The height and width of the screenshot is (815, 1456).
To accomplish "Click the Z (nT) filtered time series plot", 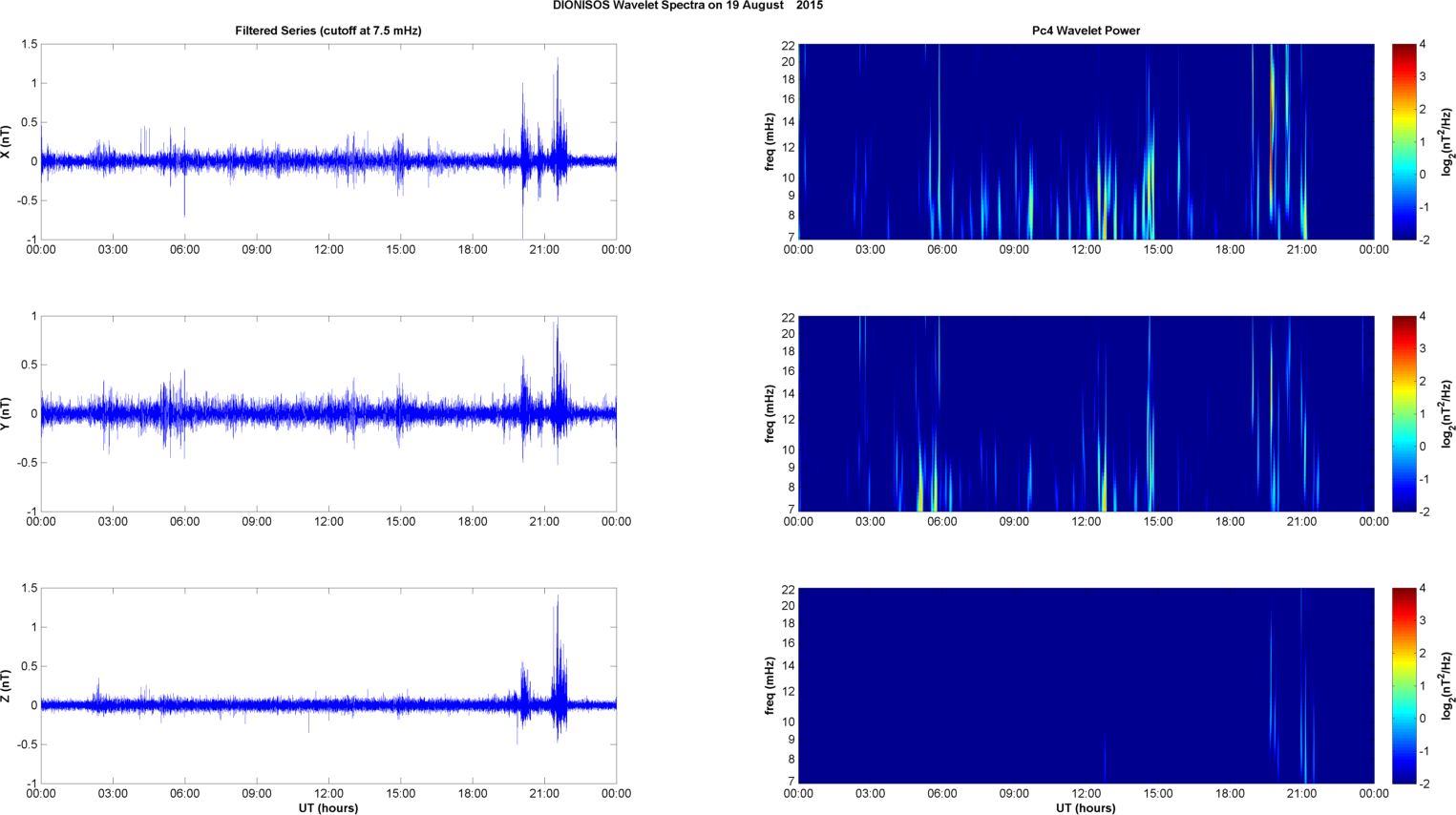I will coord(328,686).
